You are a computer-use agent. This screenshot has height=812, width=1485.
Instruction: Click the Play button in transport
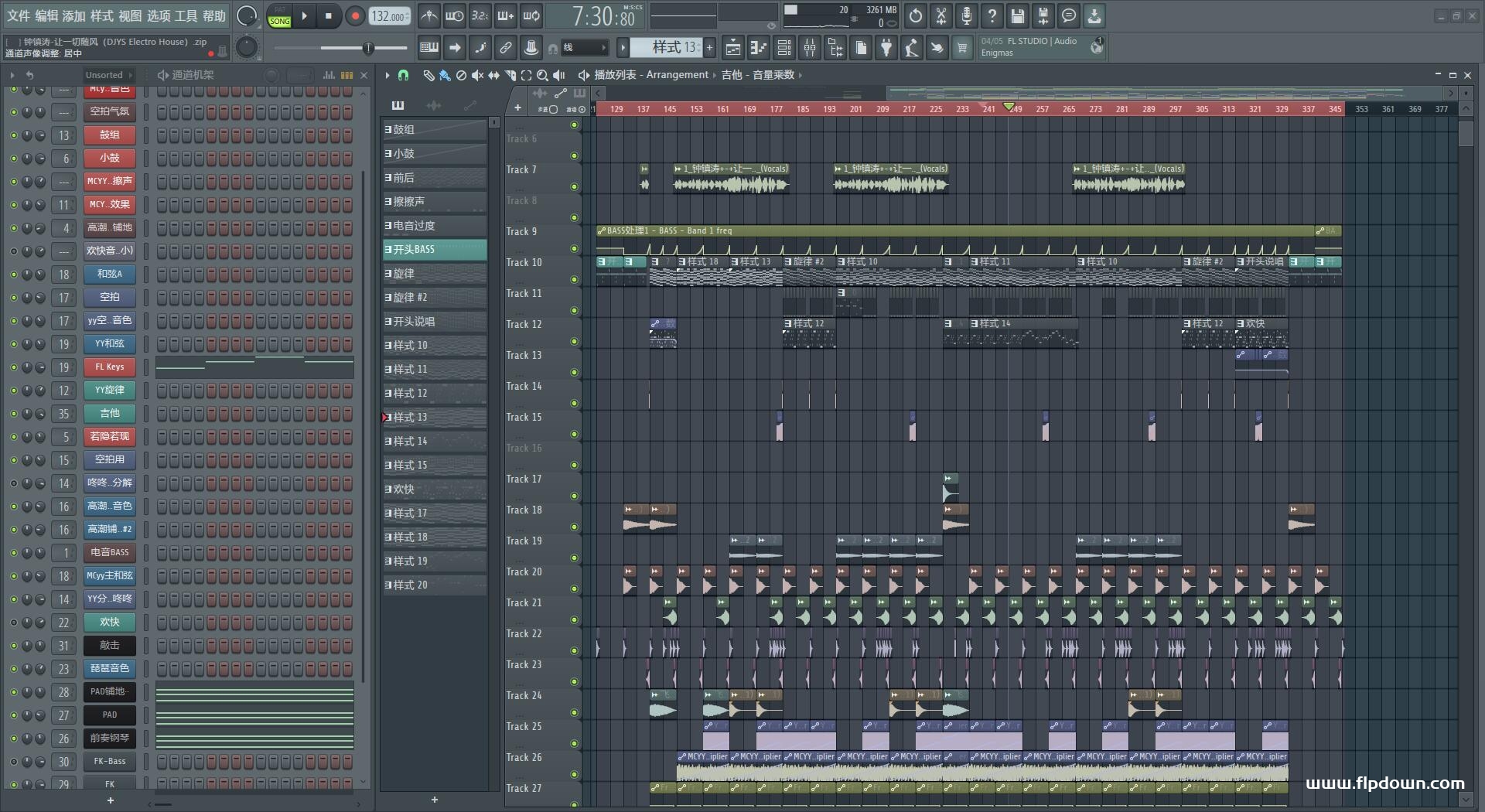pyautogui.click(x=305, y=15)
